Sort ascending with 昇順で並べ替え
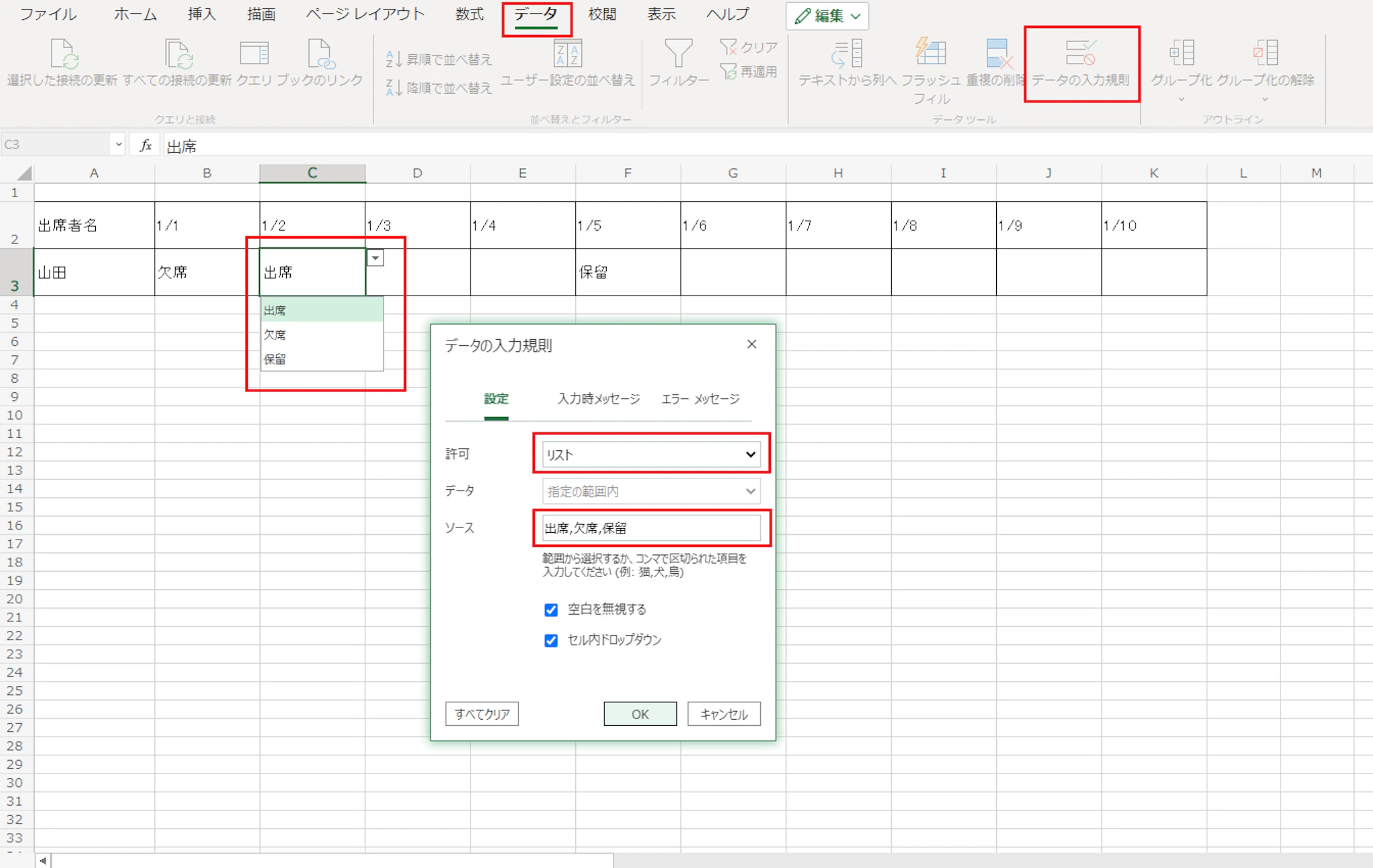Image resolution: width=1373 pixels, height=868 pixels. [x=439, y=60]
